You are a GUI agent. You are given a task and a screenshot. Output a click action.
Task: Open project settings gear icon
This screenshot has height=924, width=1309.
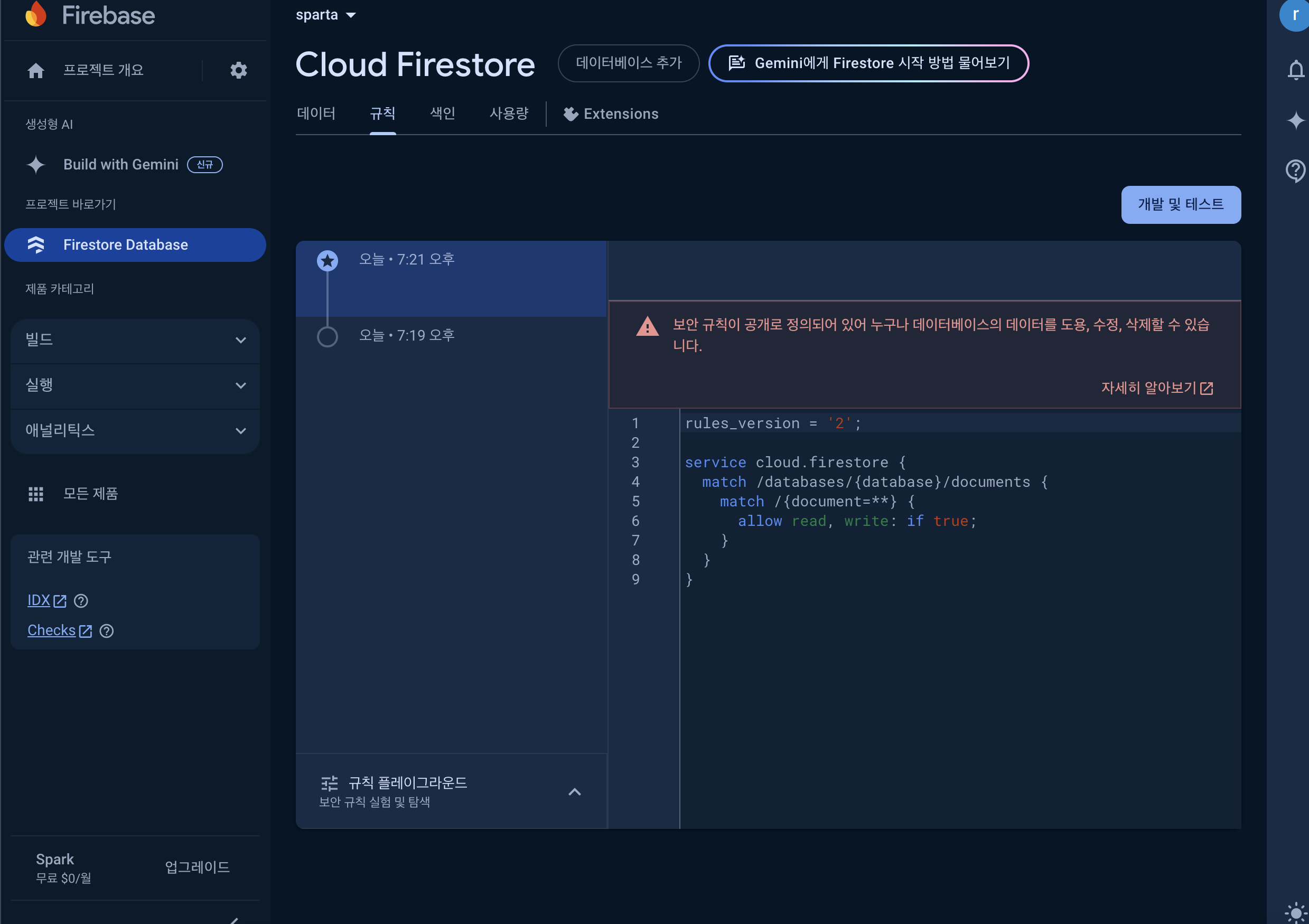pos(238,70)
